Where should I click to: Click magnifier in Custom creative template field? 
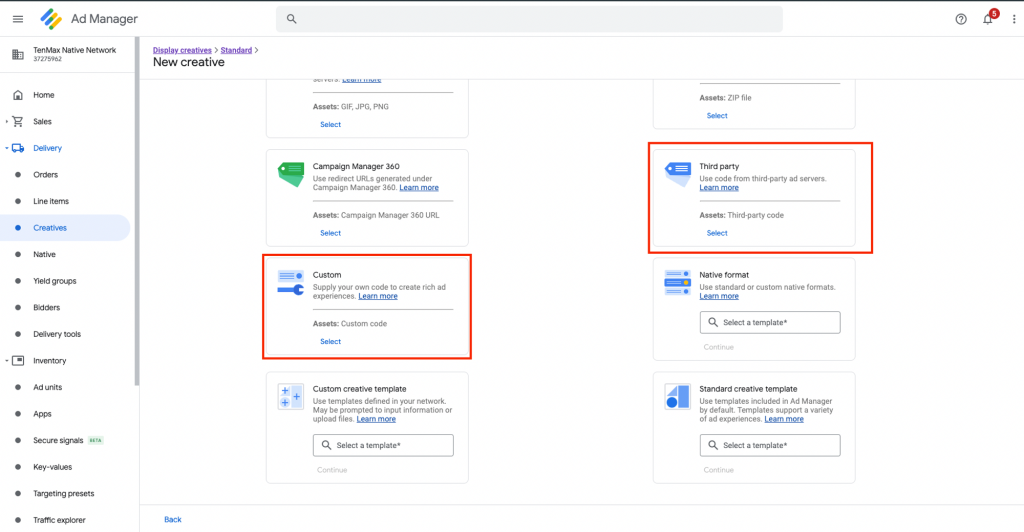[x=326, y=445]
